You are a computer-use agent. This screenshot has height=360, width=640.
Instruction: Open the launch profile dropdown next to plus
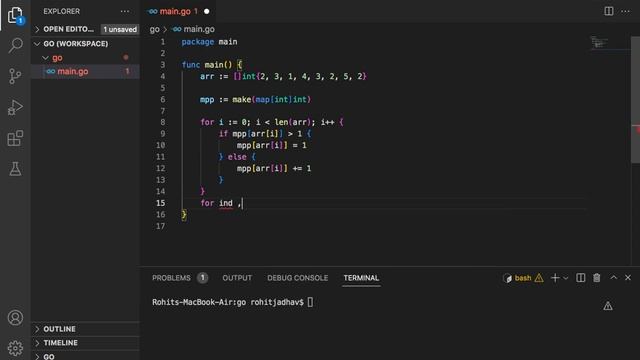point(566,278)
